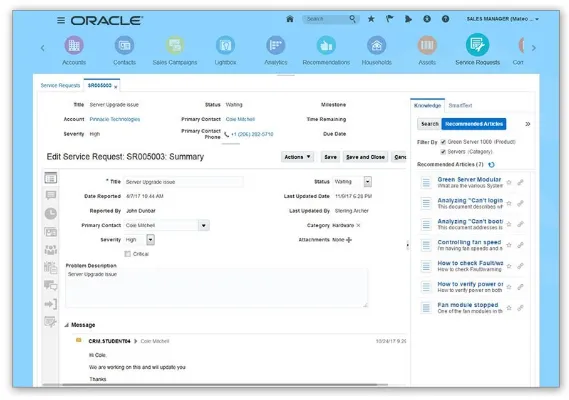Screen dimensions: 569x400
Task: Click the Problem Description text area
Action: coord(217,288)
